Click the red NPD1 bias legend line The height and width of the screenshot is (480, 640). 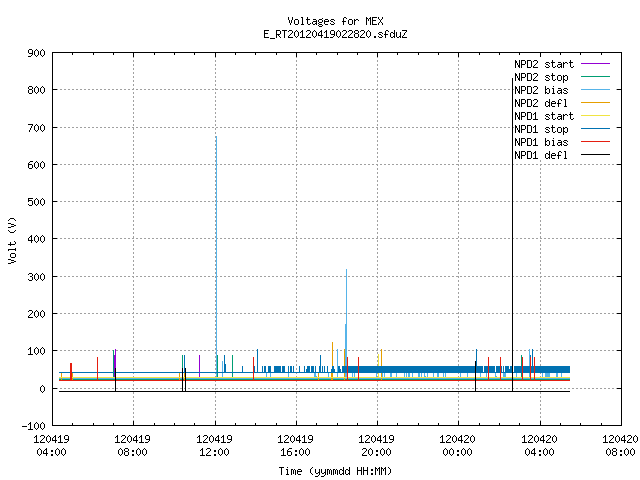pyautogui.click(x=596, y=142)
